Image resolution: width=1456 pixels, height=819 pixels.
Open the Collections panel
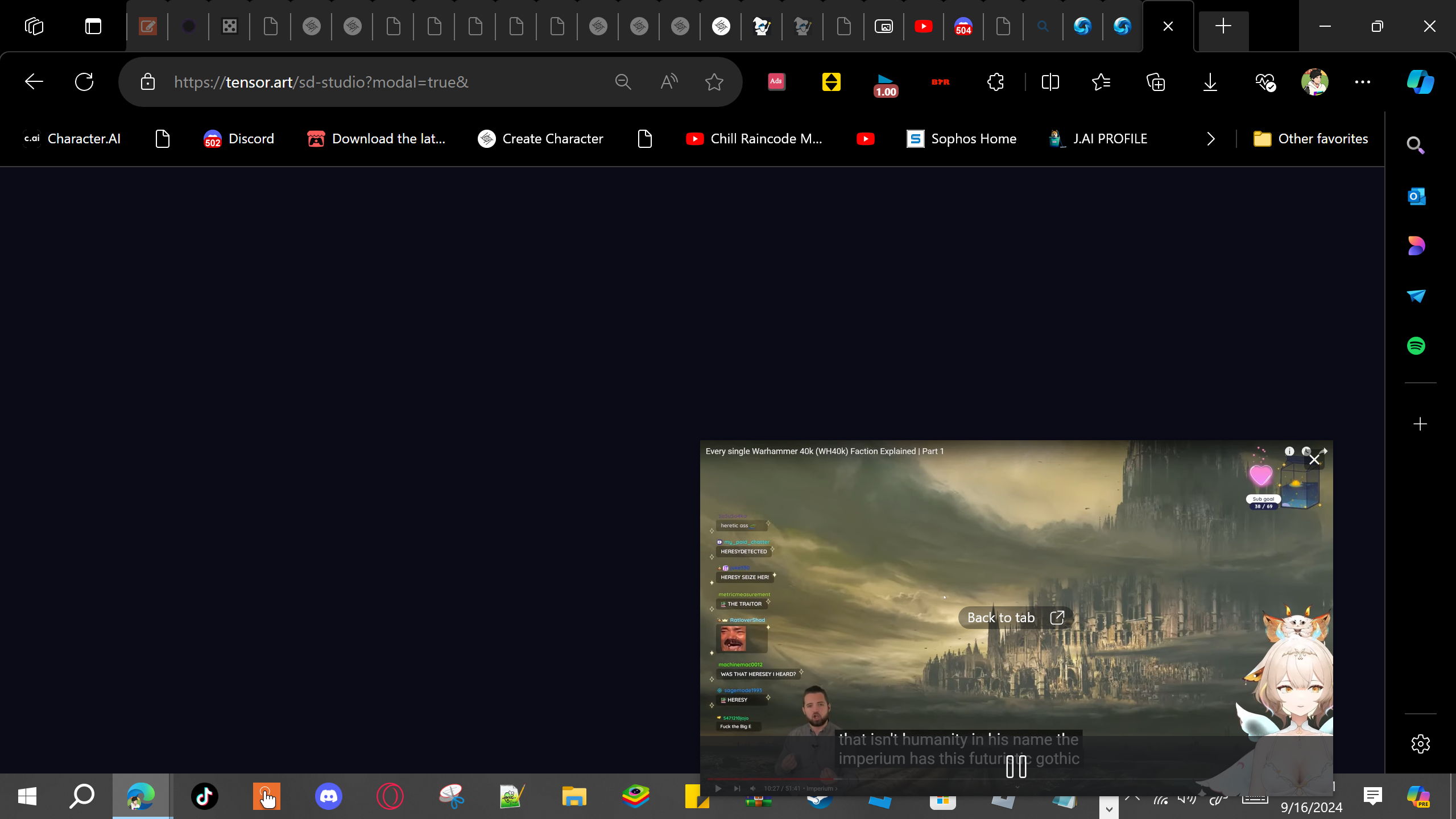point(1156,82)
